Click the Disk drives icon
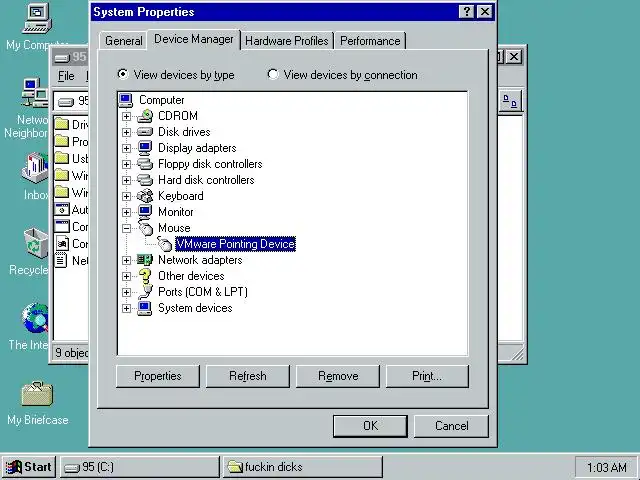 145,132
